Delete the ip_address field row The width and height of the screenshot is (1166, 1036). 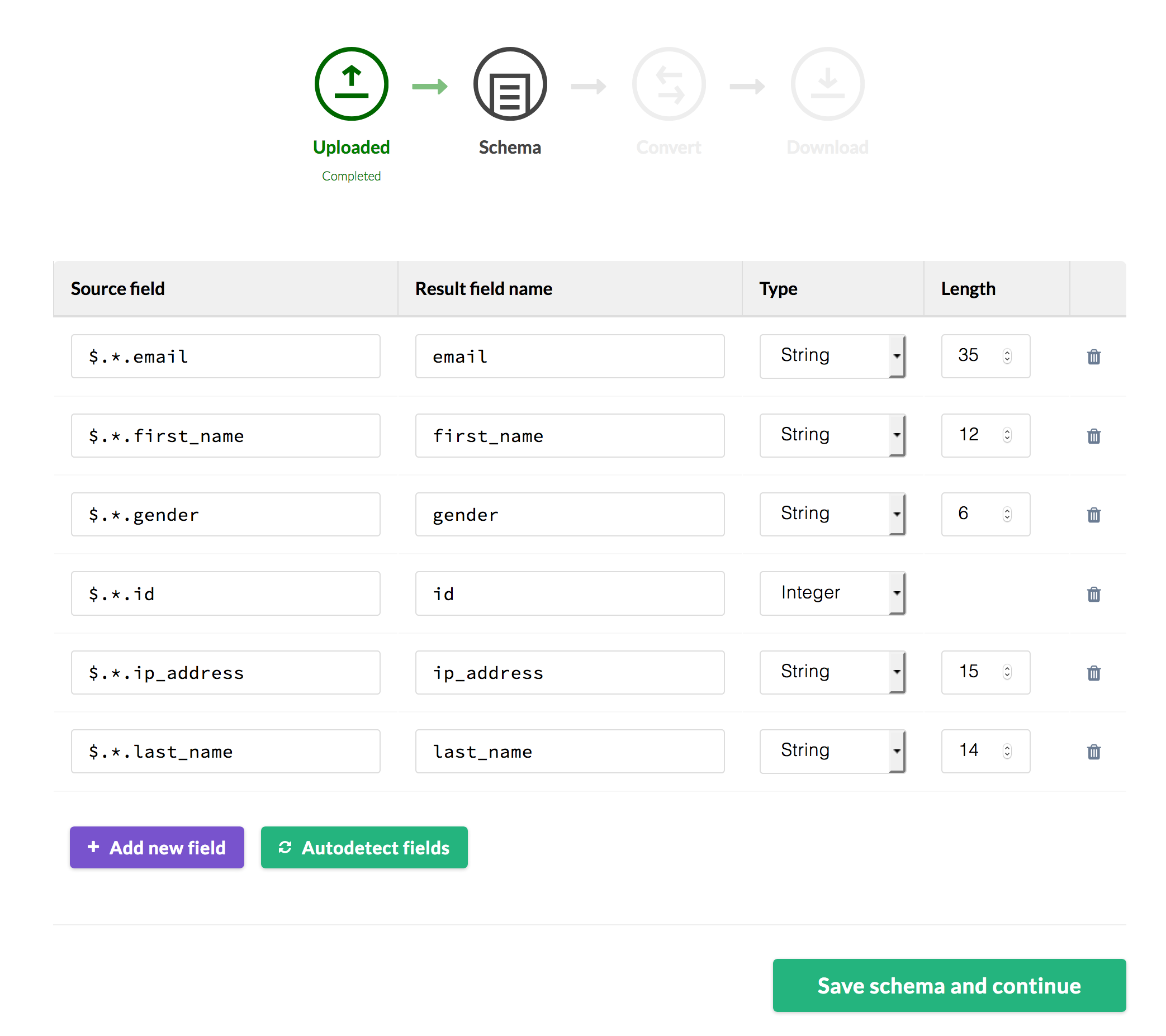(1093, 673)
